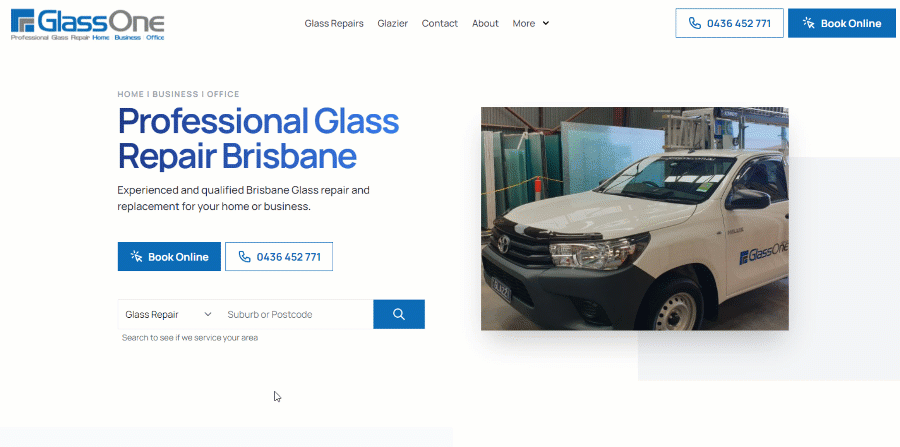The height and width of the screenshot is (447, 900).
Task: Call 0436 452 771 from header button
Action: (729, 23)
